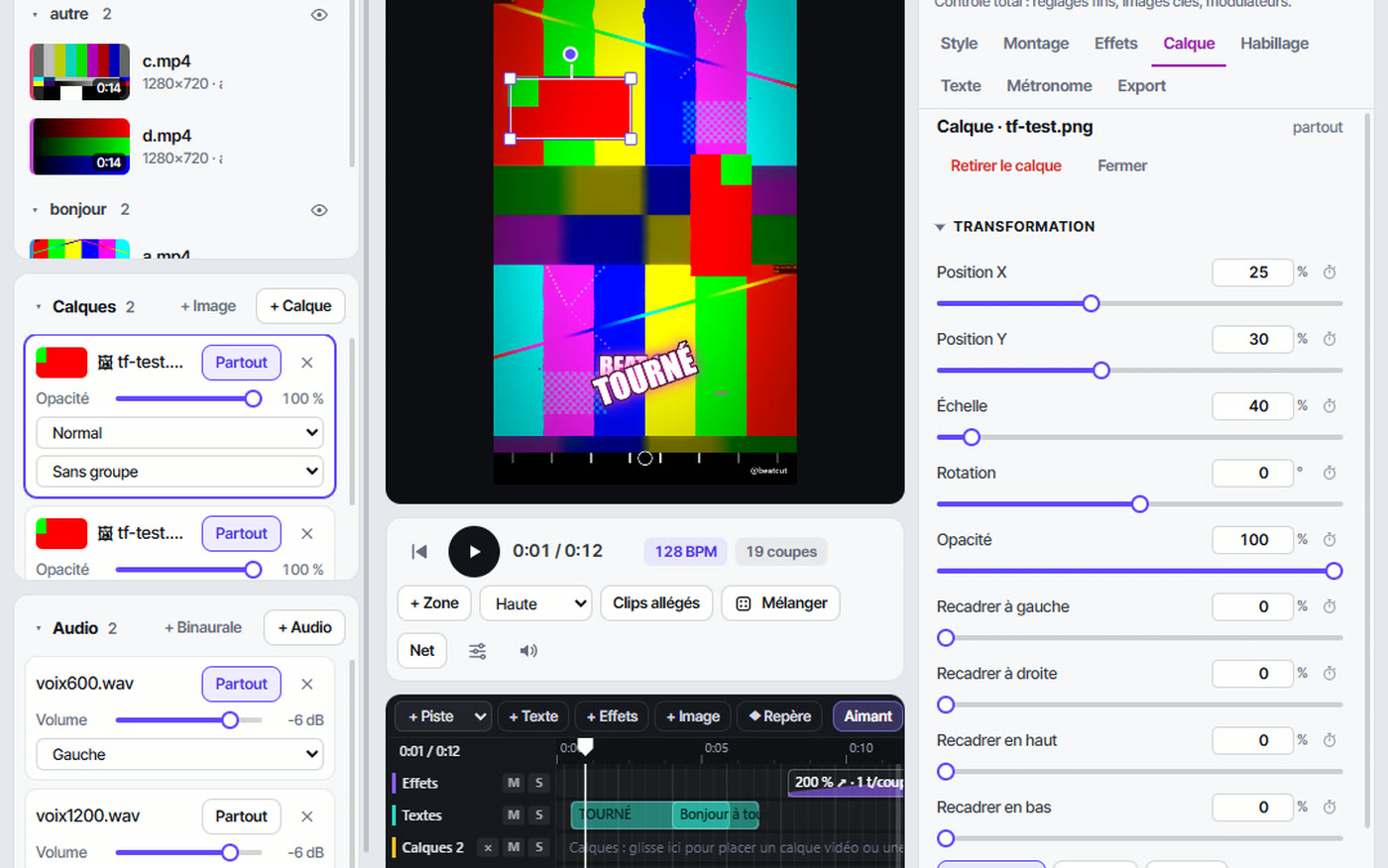The image size is (1388, 868).
Task: Collapse the autre media group
Action: [x=36, y=15]
